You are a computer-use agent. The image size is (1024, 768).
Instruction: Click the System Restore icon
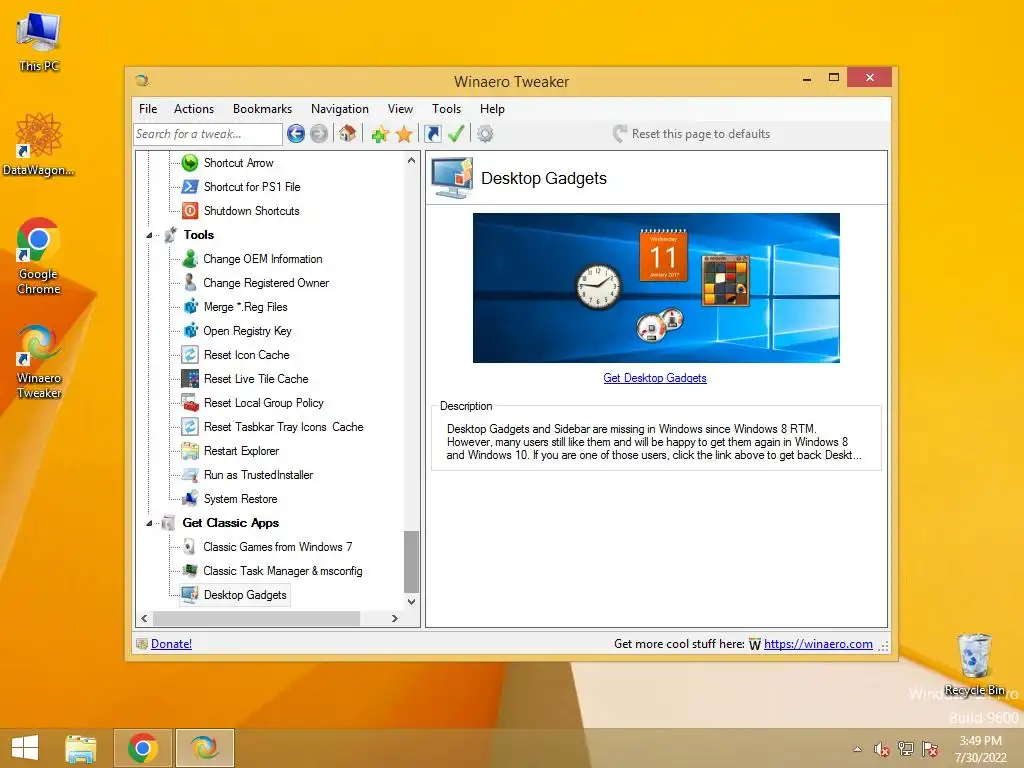(x=190, y=499)
